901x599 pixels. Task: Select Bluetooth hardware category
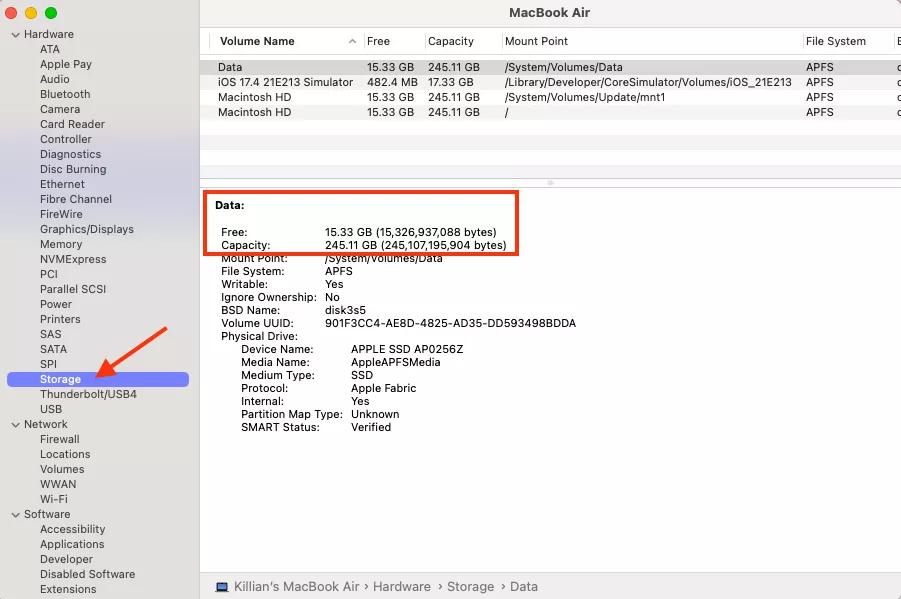[65, 94]
